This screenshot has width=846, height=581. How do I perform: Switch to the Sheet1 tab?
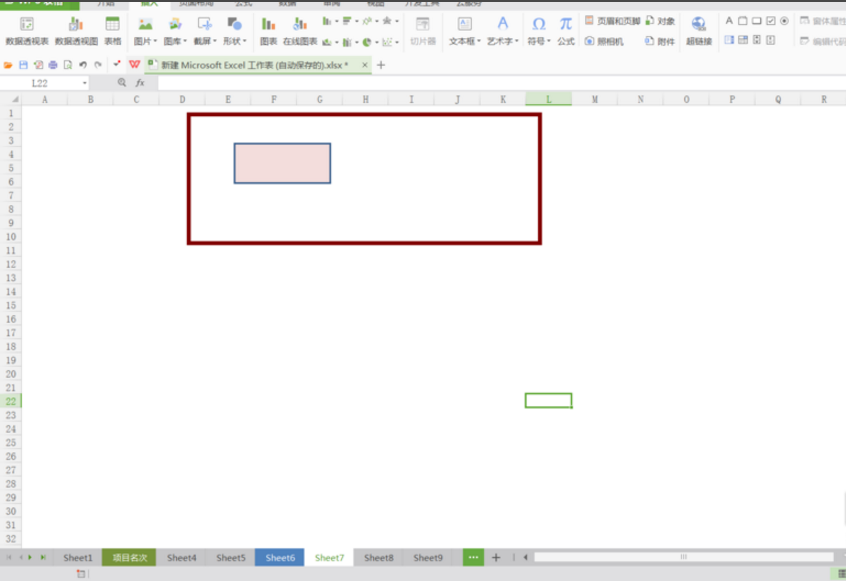pos(78,558)
